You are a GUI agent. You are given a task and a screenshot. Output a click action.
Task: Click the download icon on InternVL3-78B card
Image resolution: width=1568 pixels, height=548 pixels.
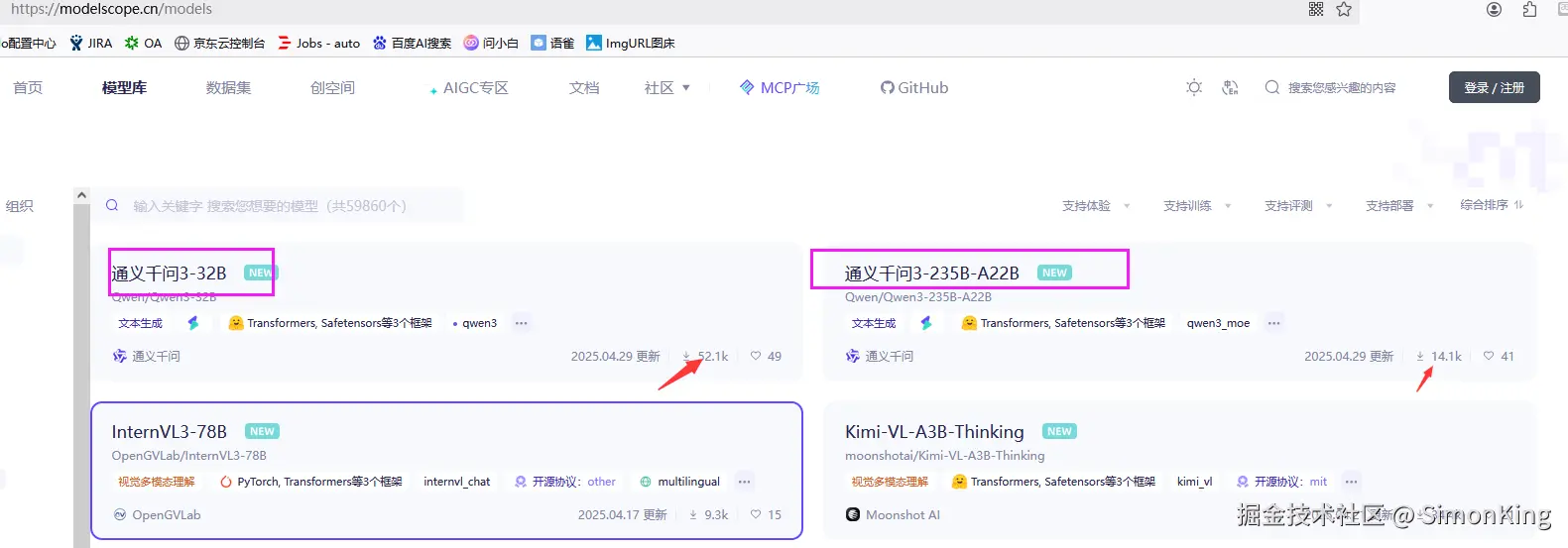click(x=693, y=514)
